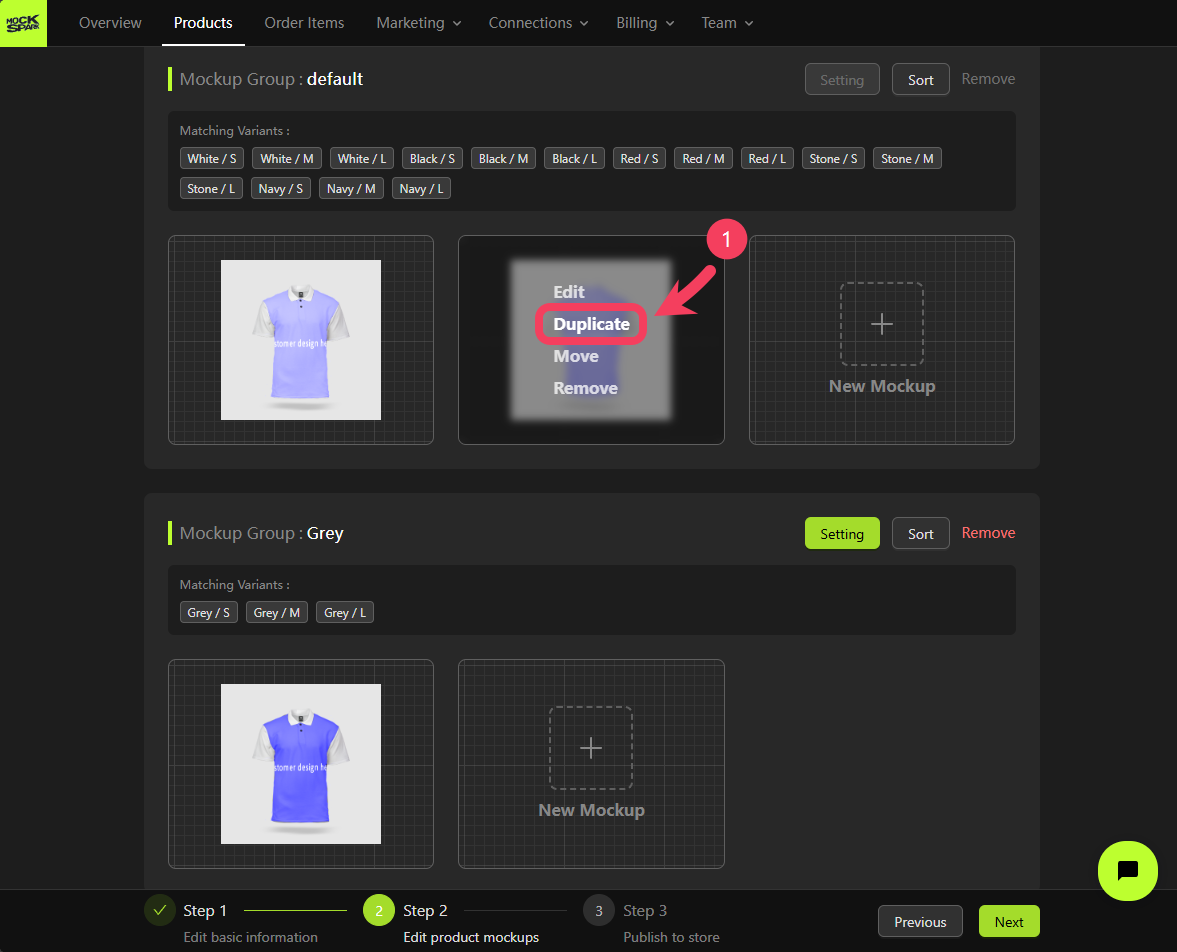Screen dimensions: 1177x952
Task: Click Setting button for default group
Action: pos(841,80)
